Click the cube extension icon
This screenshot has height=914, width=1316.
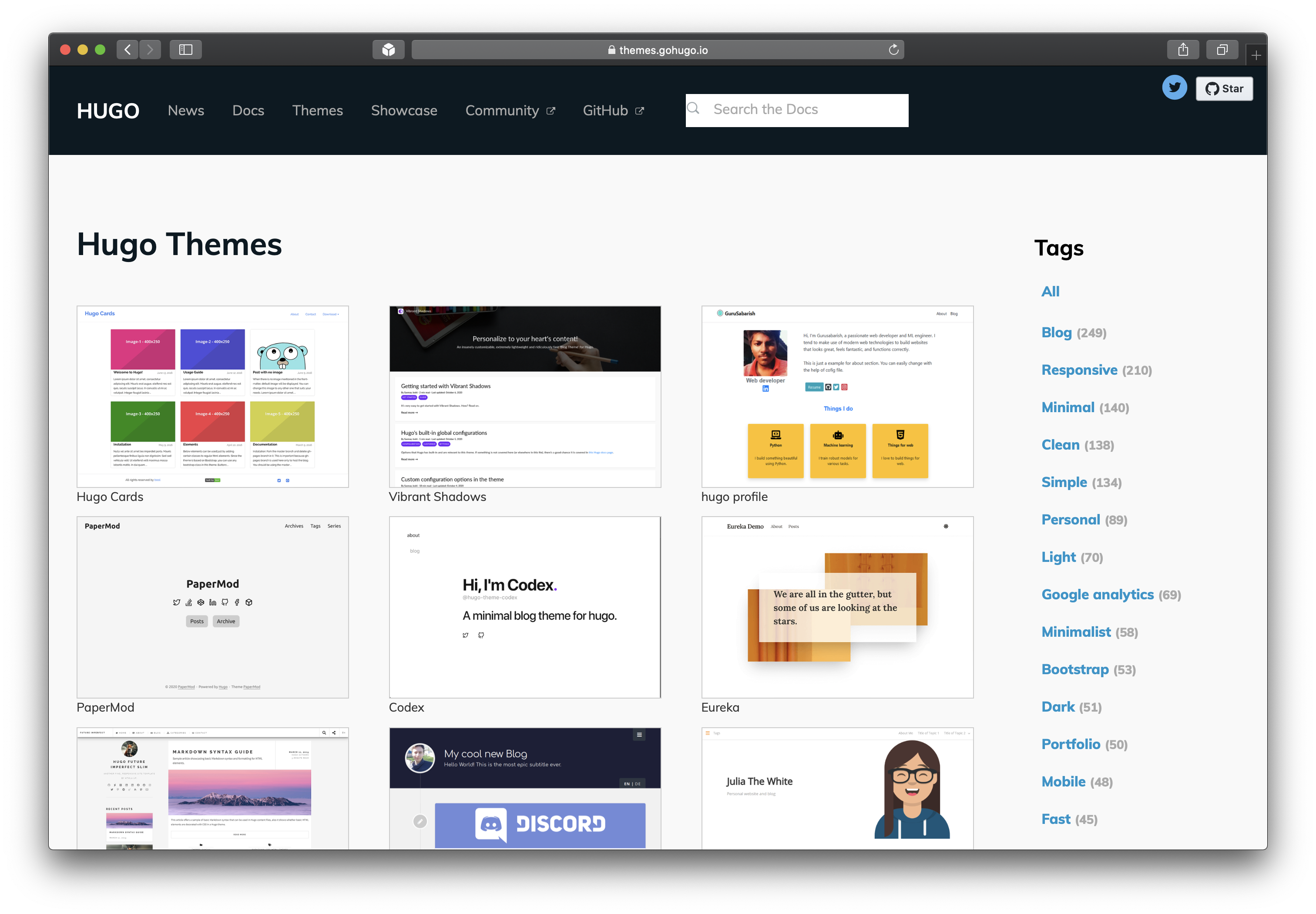pyautogui.click(x=388, y=50)
